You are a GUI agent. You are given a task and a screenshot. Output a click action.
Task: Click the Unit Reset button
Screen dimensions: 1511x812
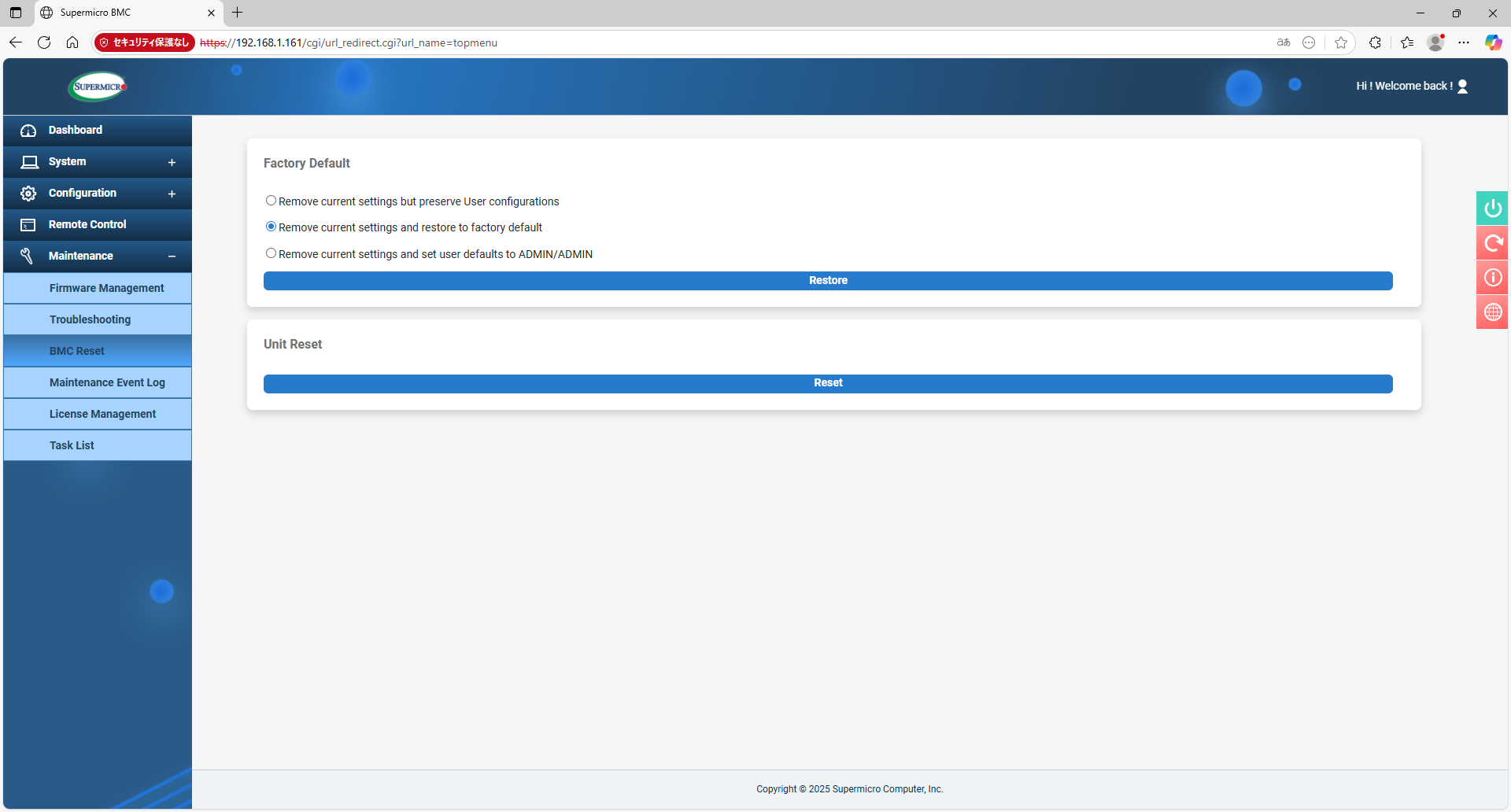[828, 383]
